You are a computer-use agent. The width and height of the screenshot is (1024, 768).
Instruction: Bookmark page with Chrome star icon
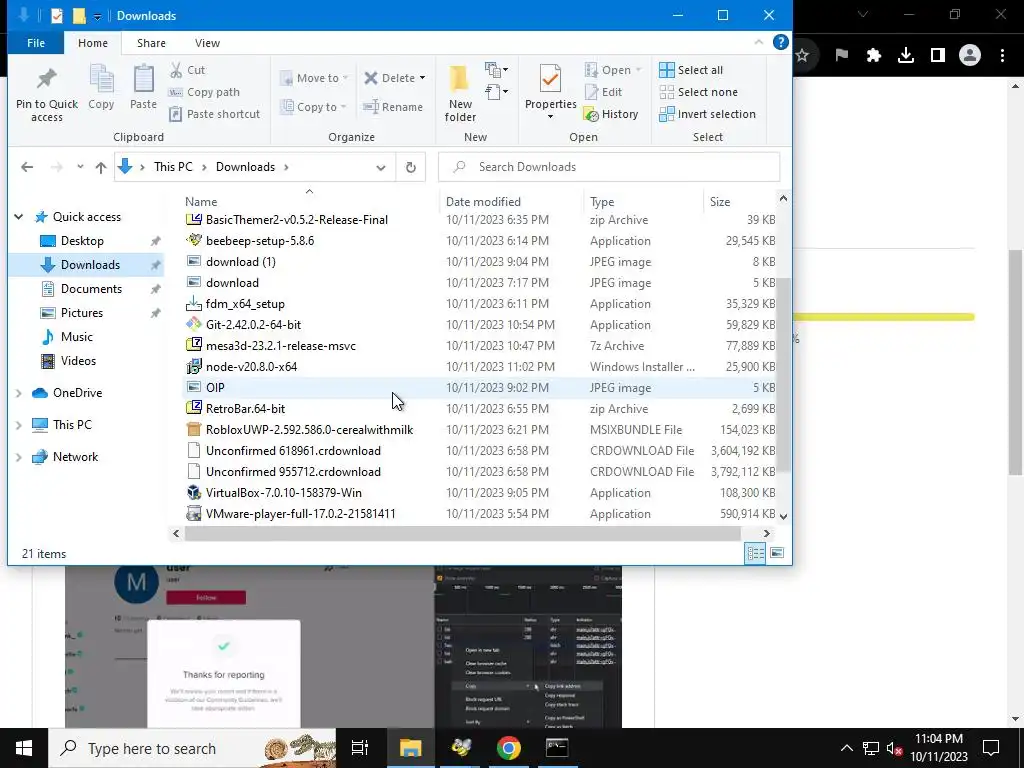(803, 56)
